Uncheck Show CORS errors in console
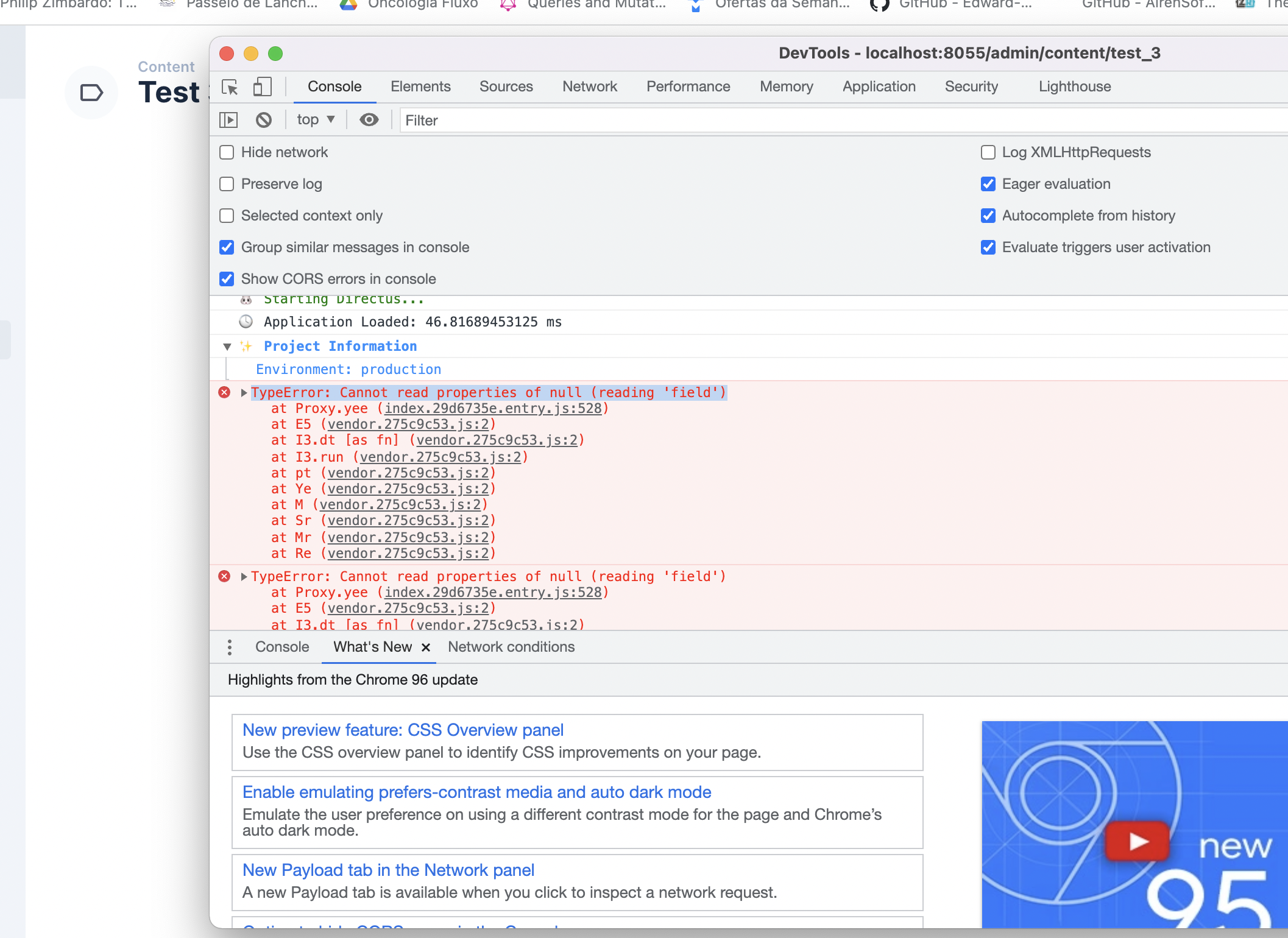 [227, 279]
